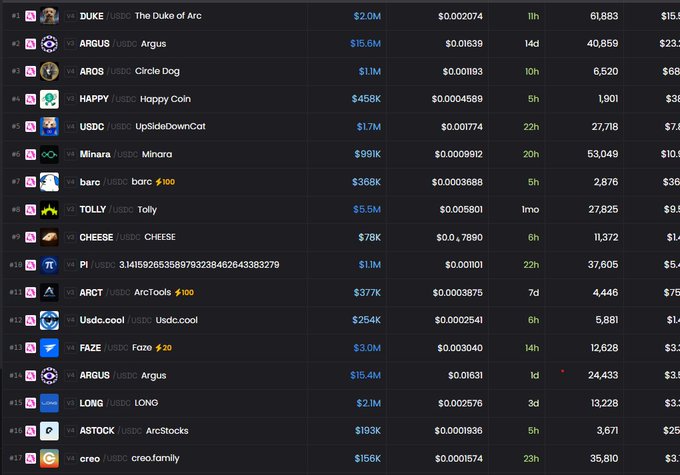The height and width of the screenshot is (475, 680).
Task: Click price "$0.0001574" for creo
Action: [x=459, y=459]
